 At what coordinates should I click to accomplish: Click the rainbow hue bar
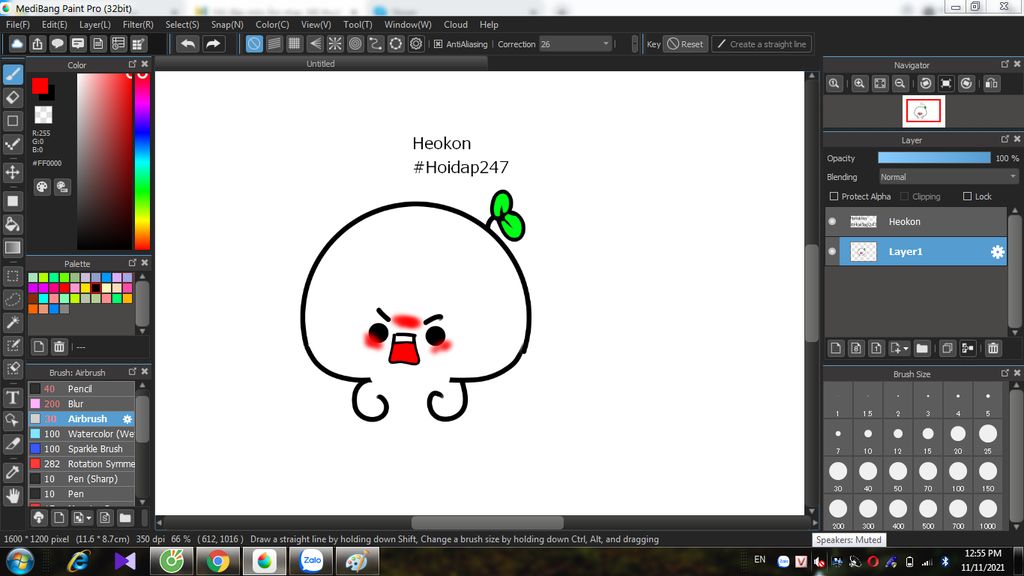tap(142, 161)
